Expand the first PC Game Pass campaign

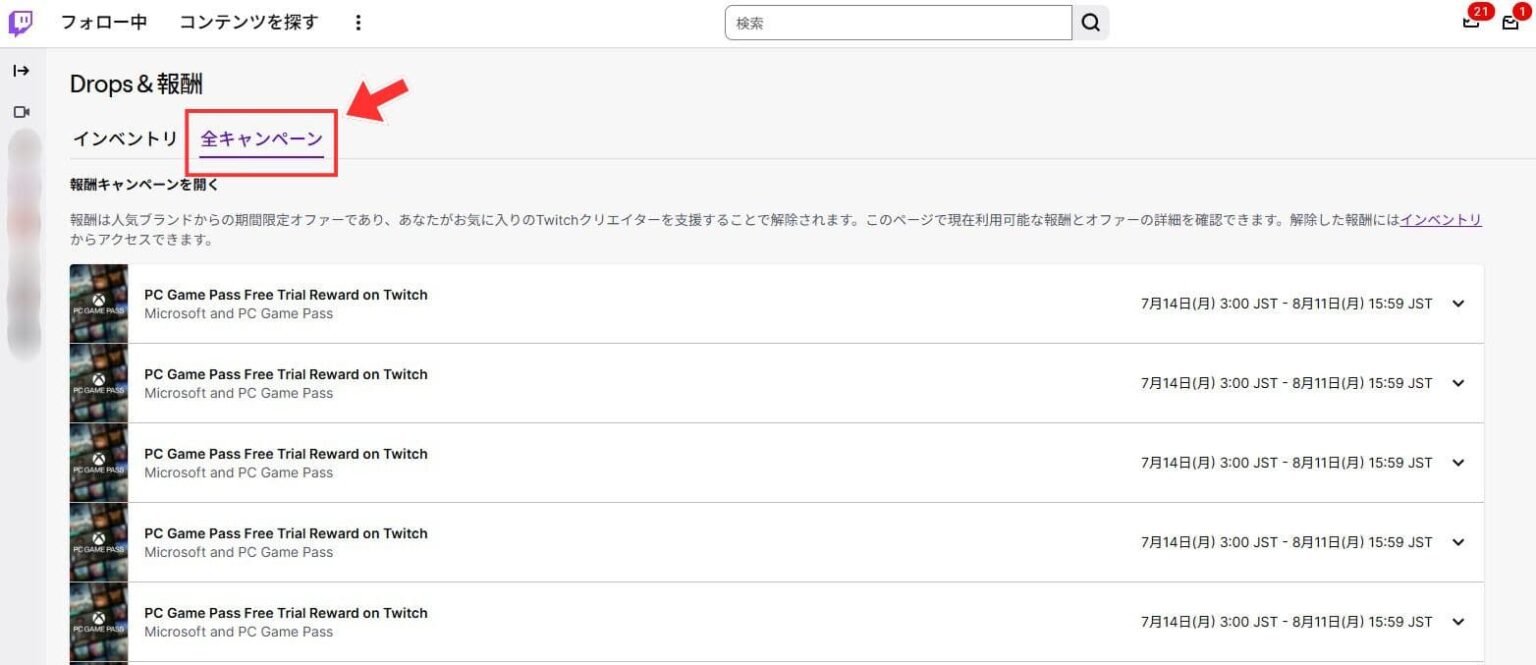[1457, 304]
